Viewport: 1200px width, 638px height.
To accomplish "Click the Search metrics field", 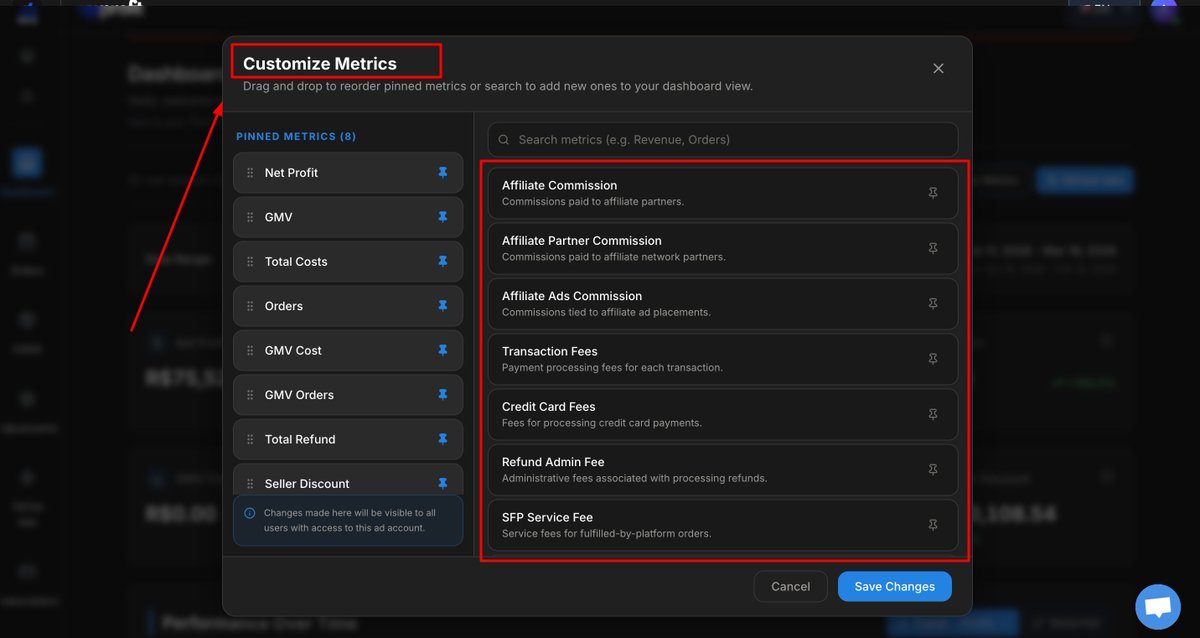I will coord(722,140).
